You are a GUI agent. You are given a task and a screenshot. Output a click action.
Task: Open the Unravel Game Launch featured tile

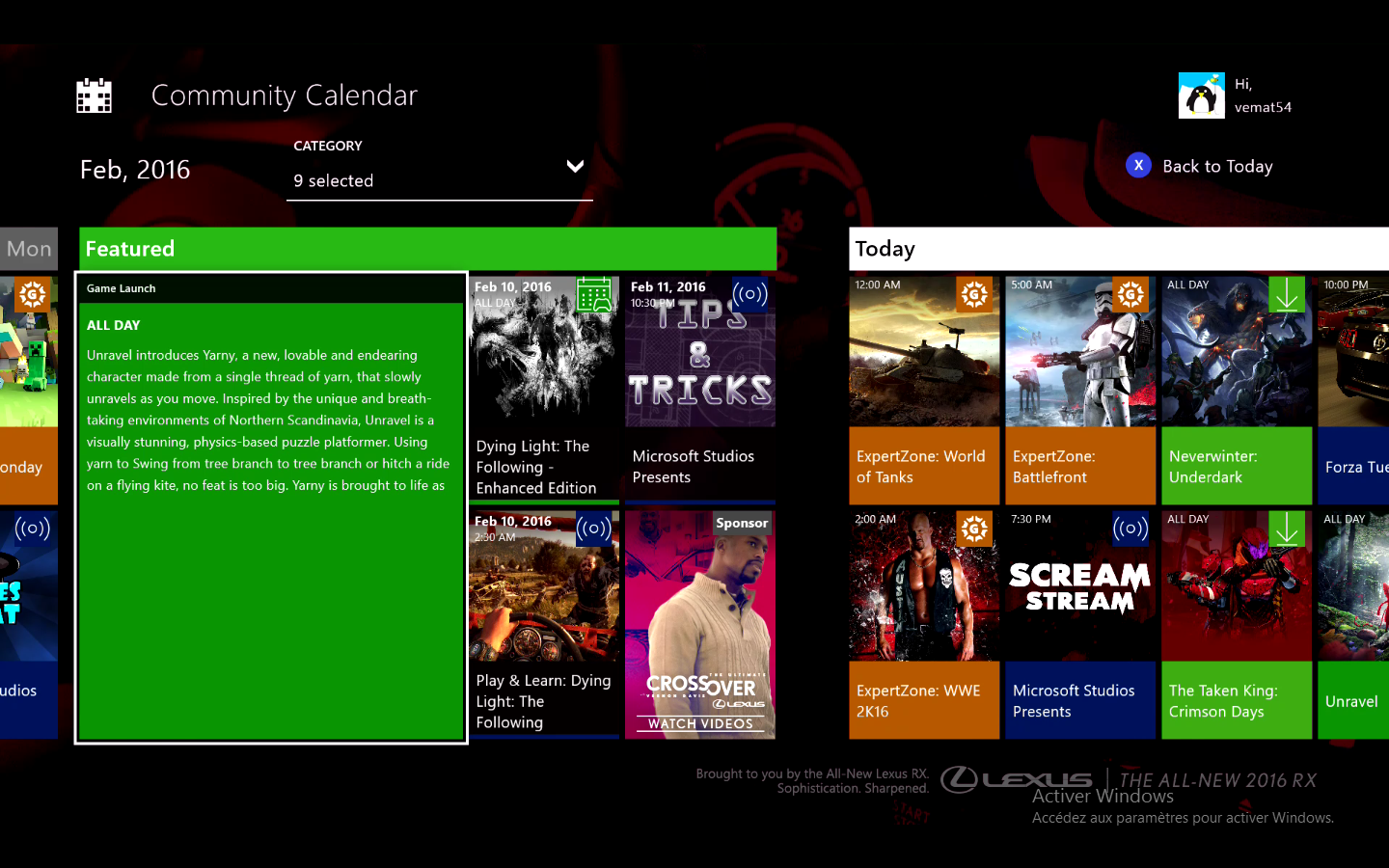pyautogui.click(x=271, y=507)
